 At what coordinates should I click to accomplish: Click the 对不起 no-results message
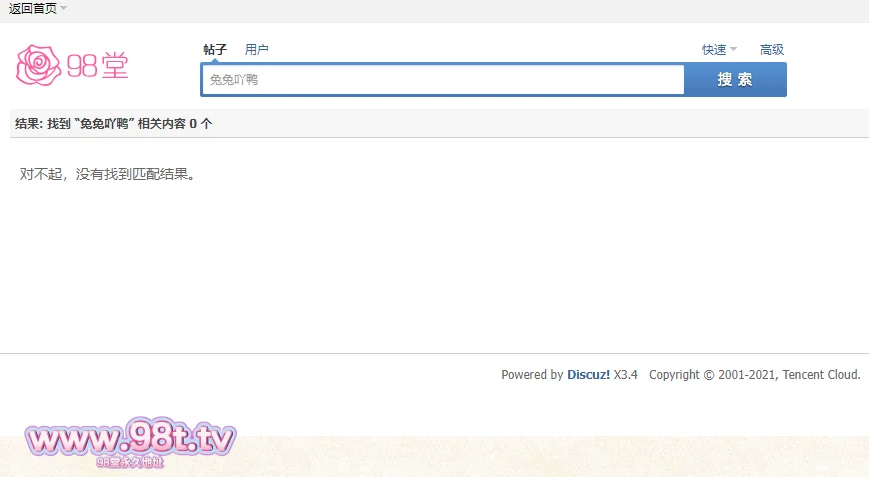pos(108,175)
